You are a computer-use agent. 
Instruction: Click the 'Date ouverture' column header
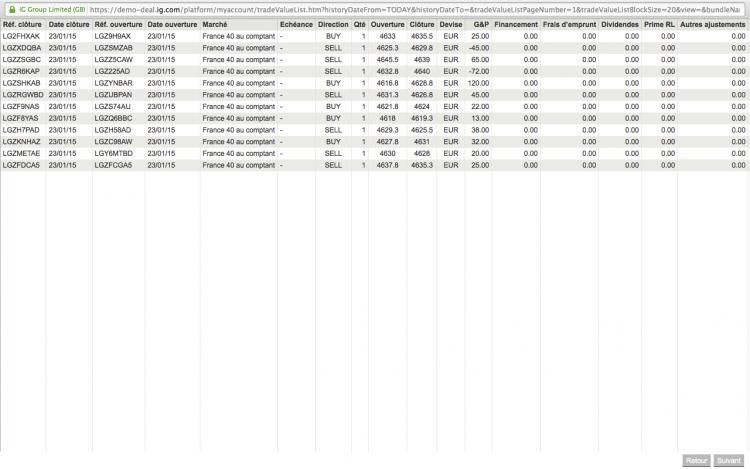click(172, 24)
